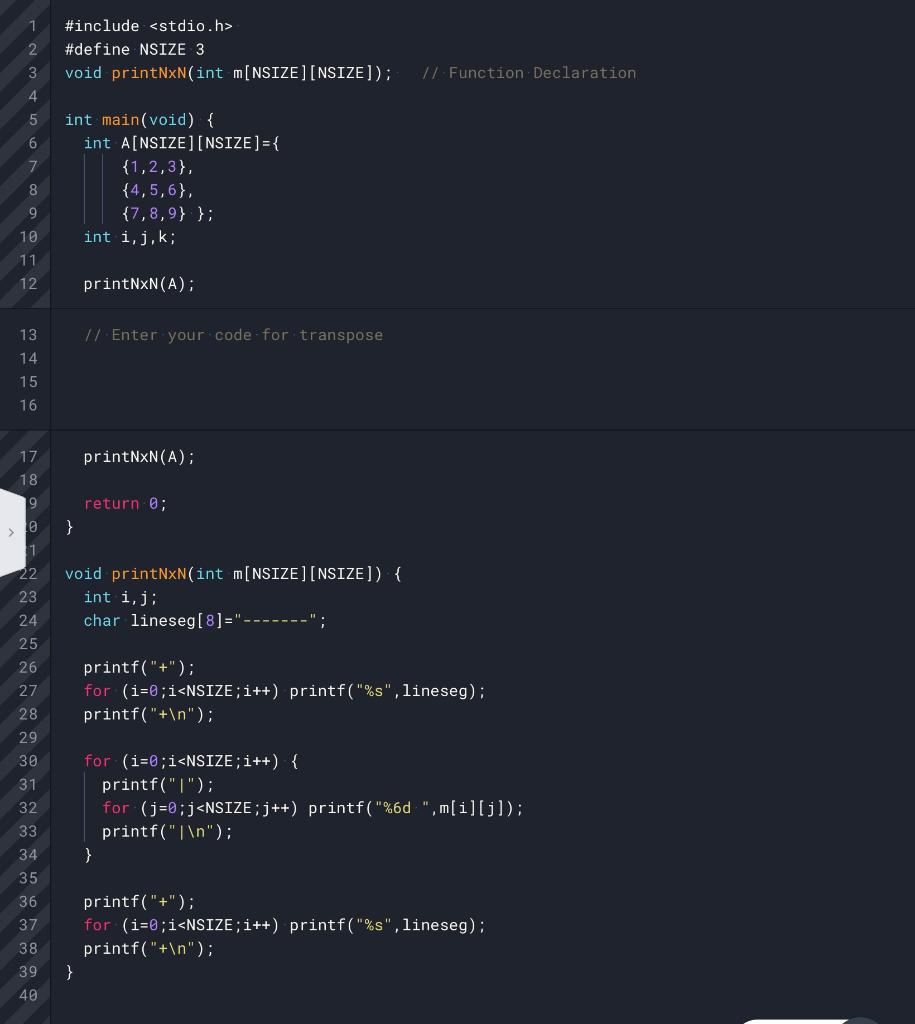Screen dimensions: 915x1024
Task: Click the {1,2,3}, array row
Action: [x=157, y=167]
